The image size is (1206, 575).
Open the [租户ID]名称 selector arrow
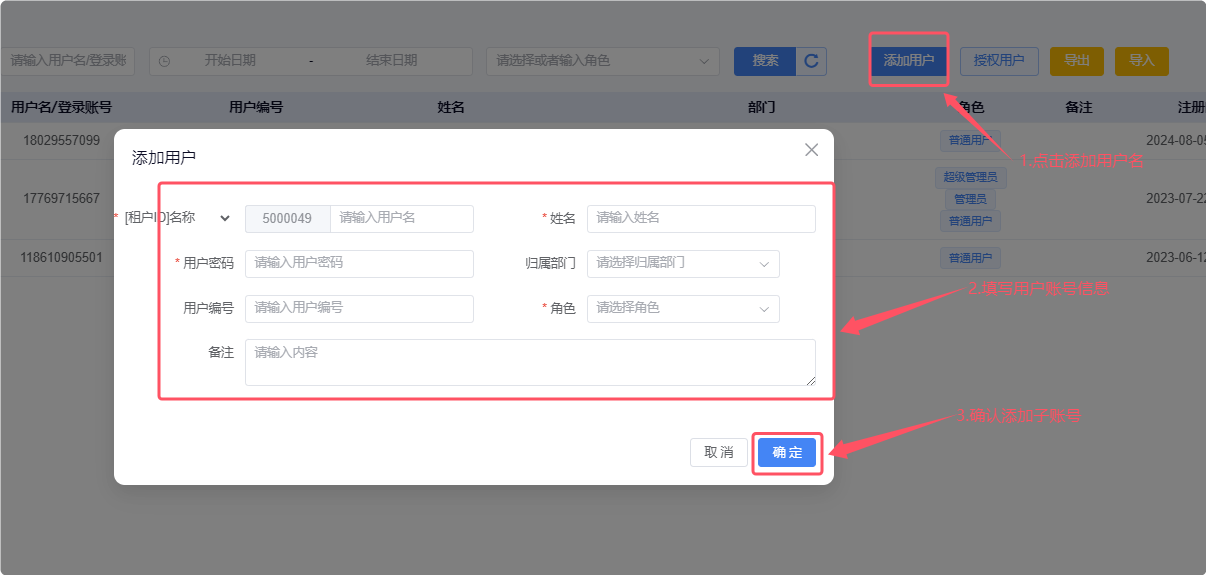click(x=225, y=218)
